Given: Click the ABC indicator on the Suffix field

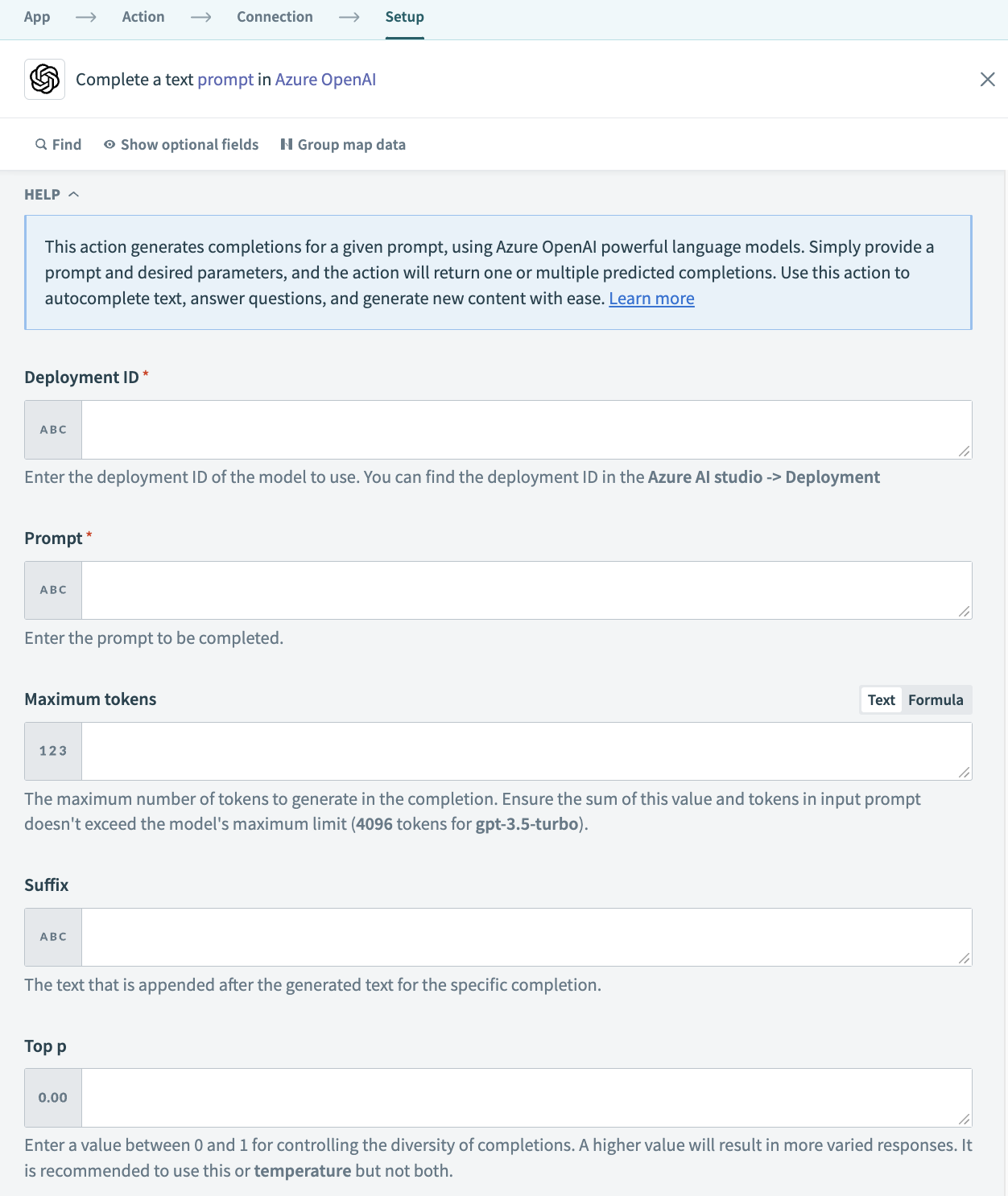Looking at the screenshot, I should [x=52, y=936].
